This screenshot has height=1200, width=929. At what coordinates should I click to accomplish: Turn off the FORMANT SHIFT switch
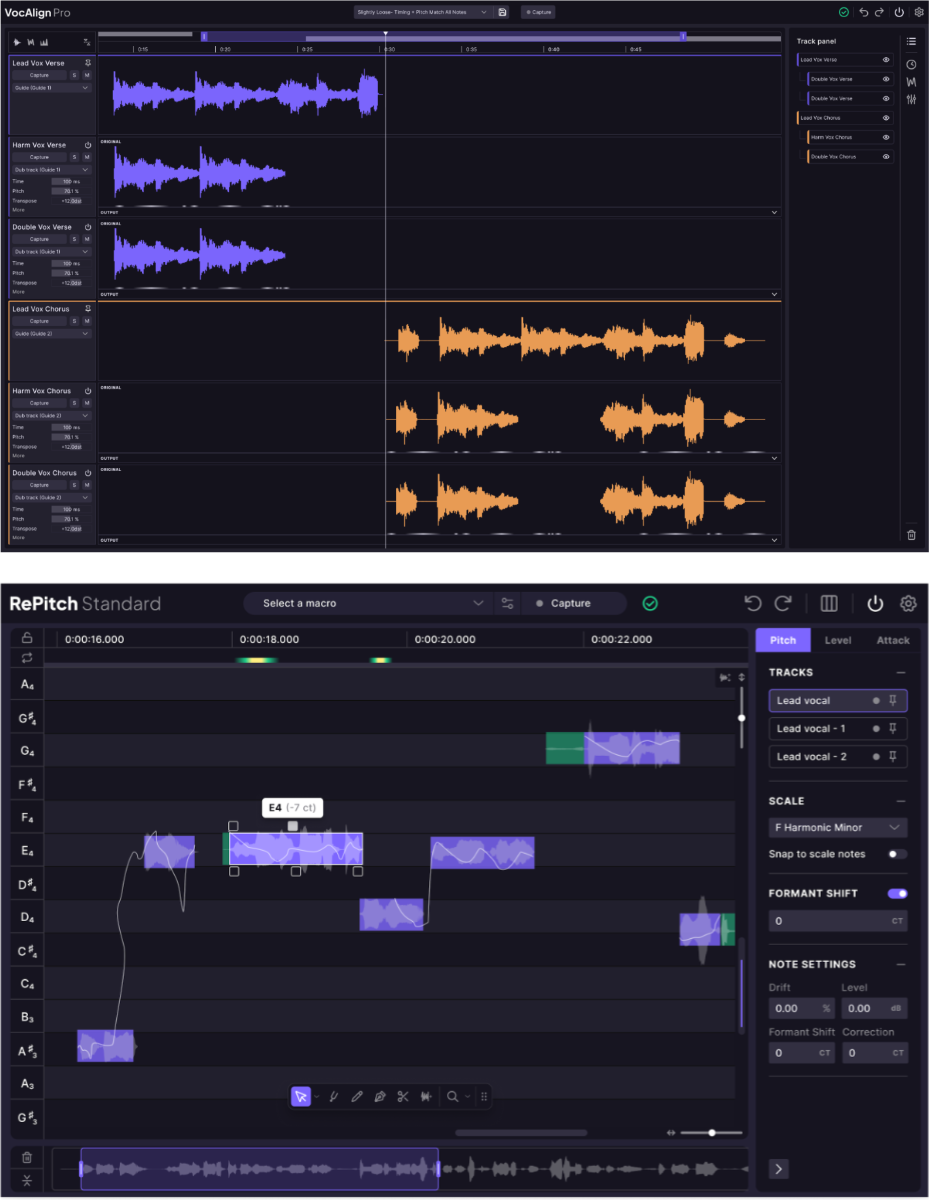897,893
